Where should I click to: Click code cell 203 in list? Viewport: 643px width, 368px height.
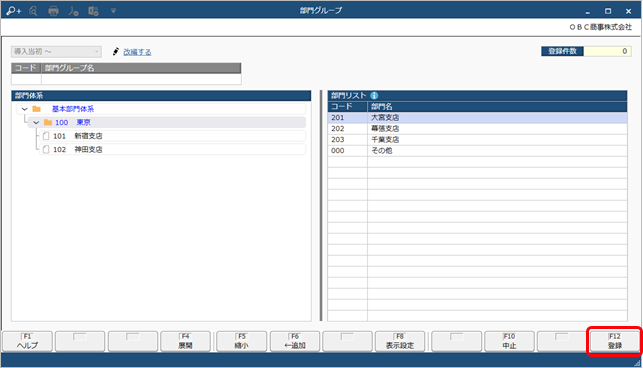tap(347, 139)
